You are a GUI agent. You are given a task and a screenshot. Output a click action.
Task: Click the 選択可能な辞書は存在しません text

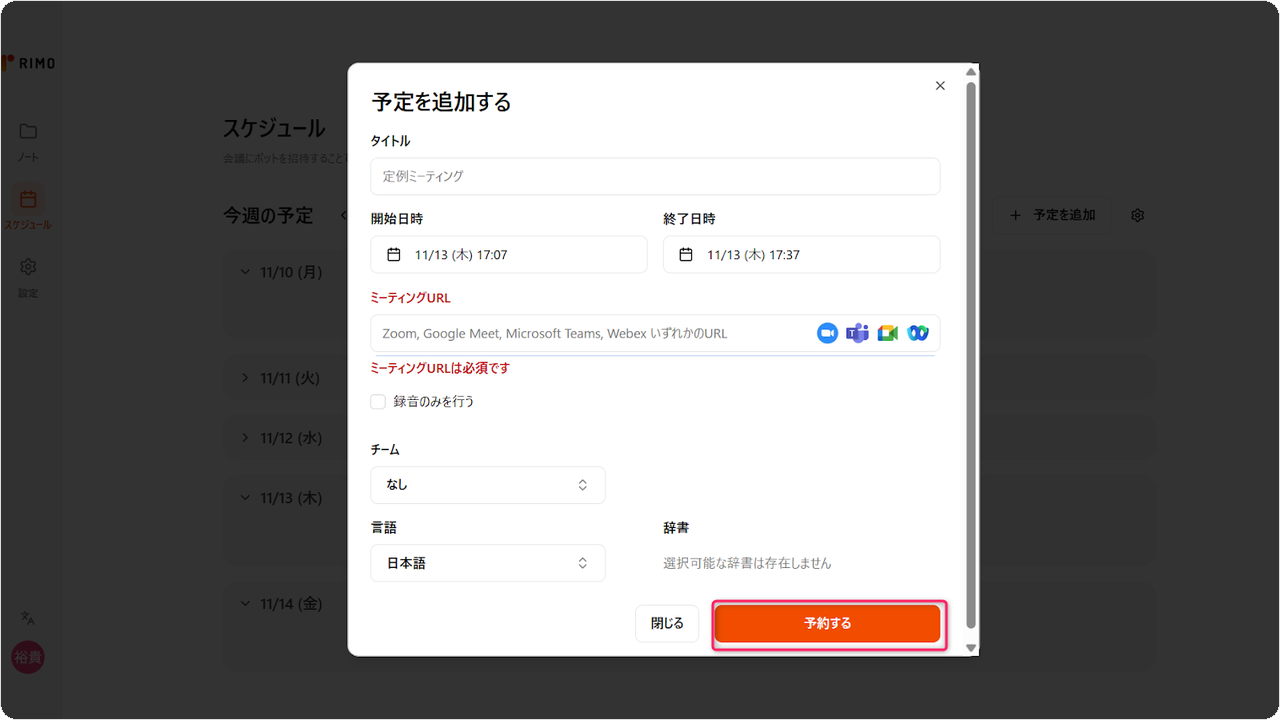coord(747,563)
